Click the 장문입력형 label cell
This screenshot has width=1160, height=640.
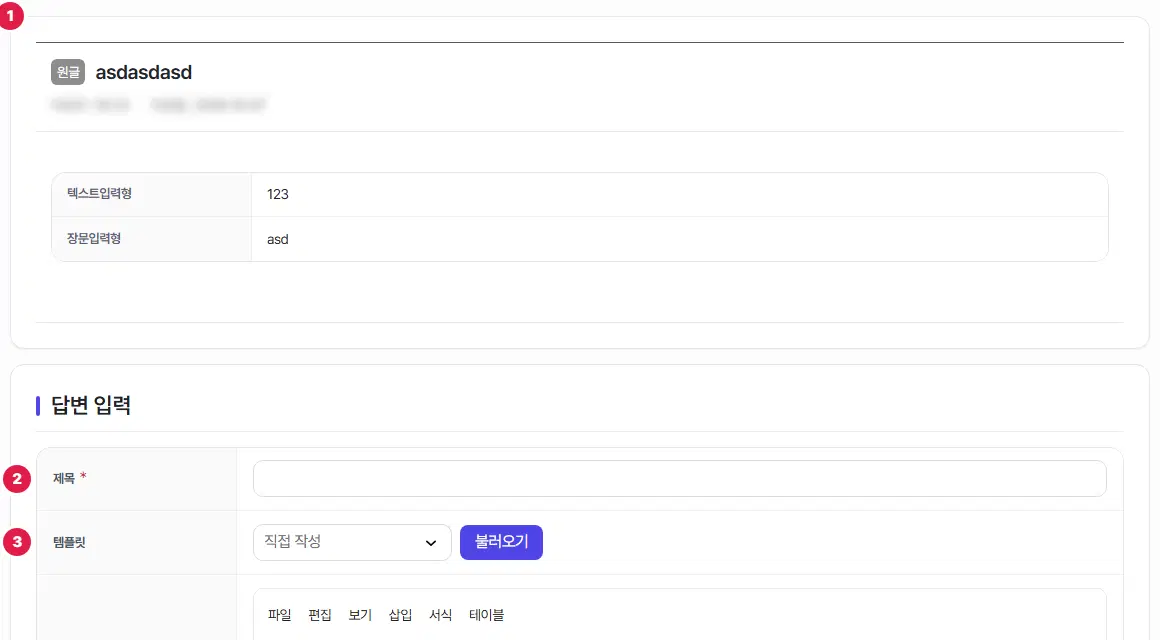[x=152, y=239]
